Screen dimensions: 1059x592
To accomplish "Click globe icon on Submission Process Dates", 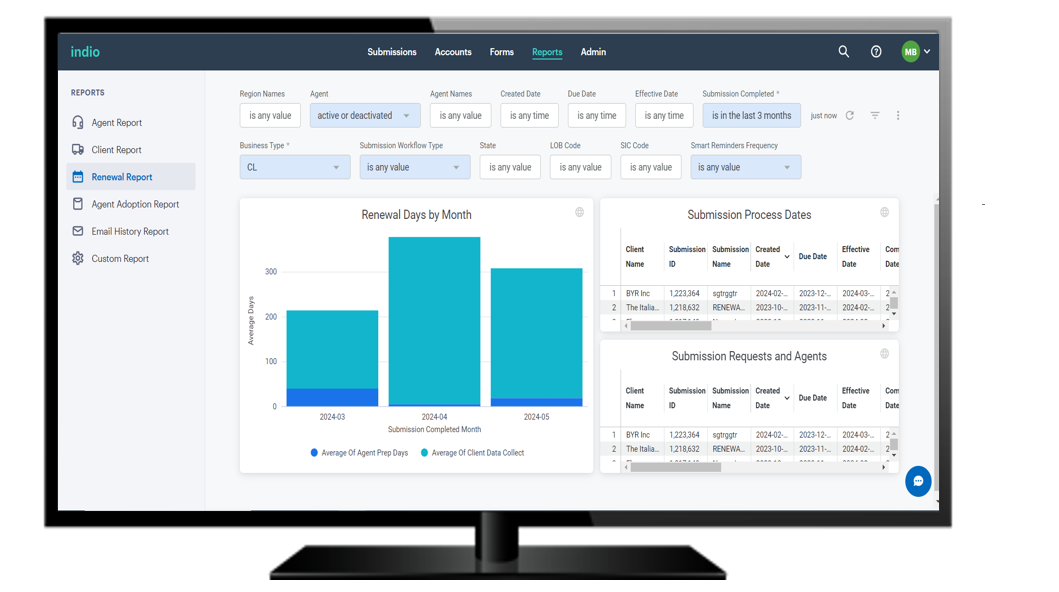I will pyautogui.click(x=884, y=213).
